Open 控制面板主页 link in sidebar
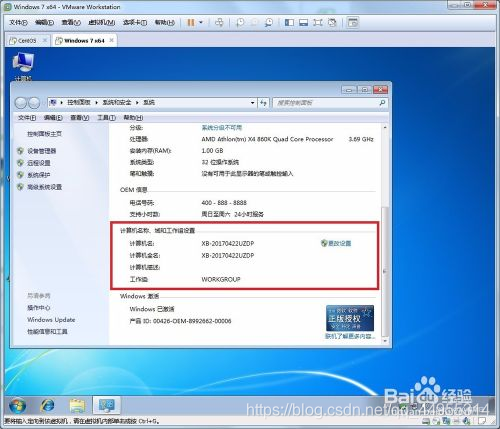This screenshot has width=500, height=429. 44,134
